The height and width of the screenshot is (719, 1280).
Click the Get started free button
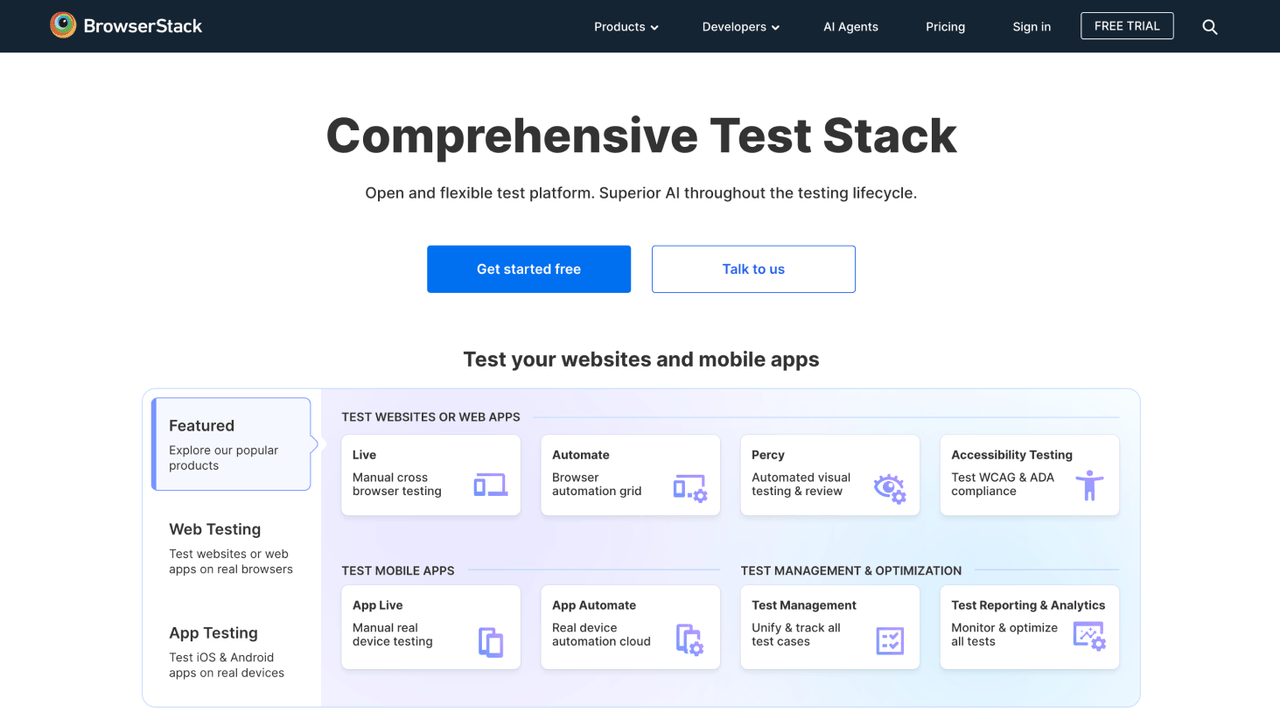click(x=528, y=268)
